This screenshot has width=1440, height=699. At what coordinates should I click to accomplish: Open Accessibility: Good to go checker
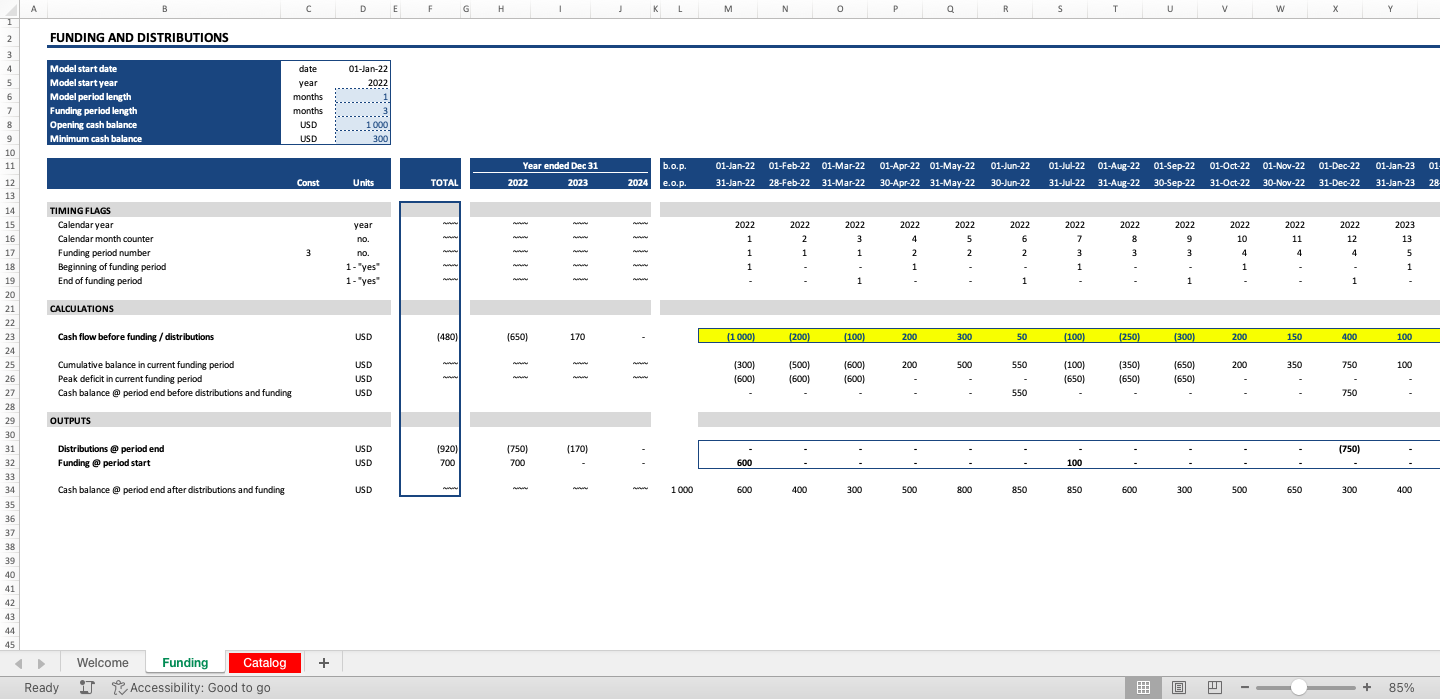191,687
